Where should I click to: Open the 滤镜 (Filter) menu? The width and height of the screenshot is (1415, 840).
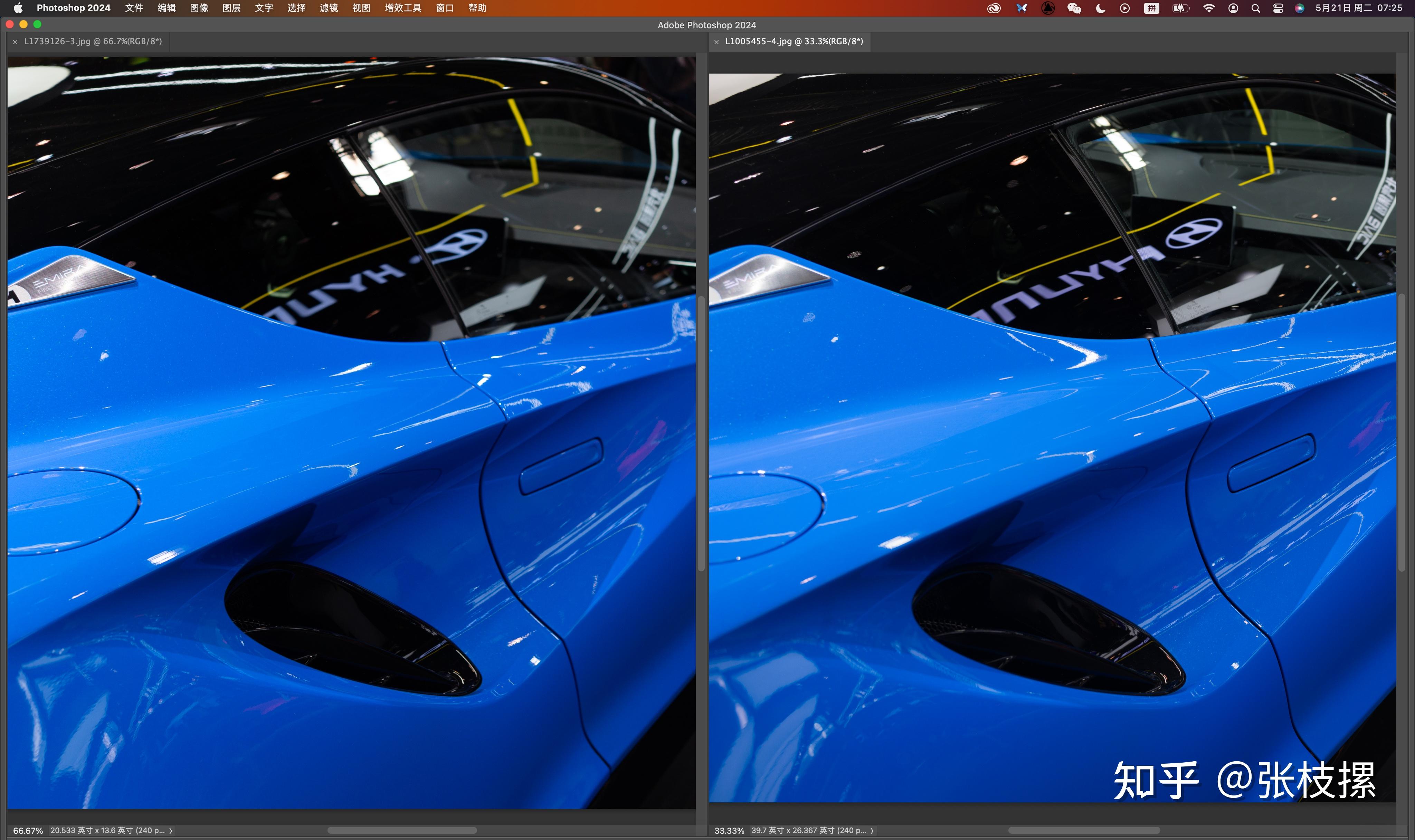click(328, 8)
